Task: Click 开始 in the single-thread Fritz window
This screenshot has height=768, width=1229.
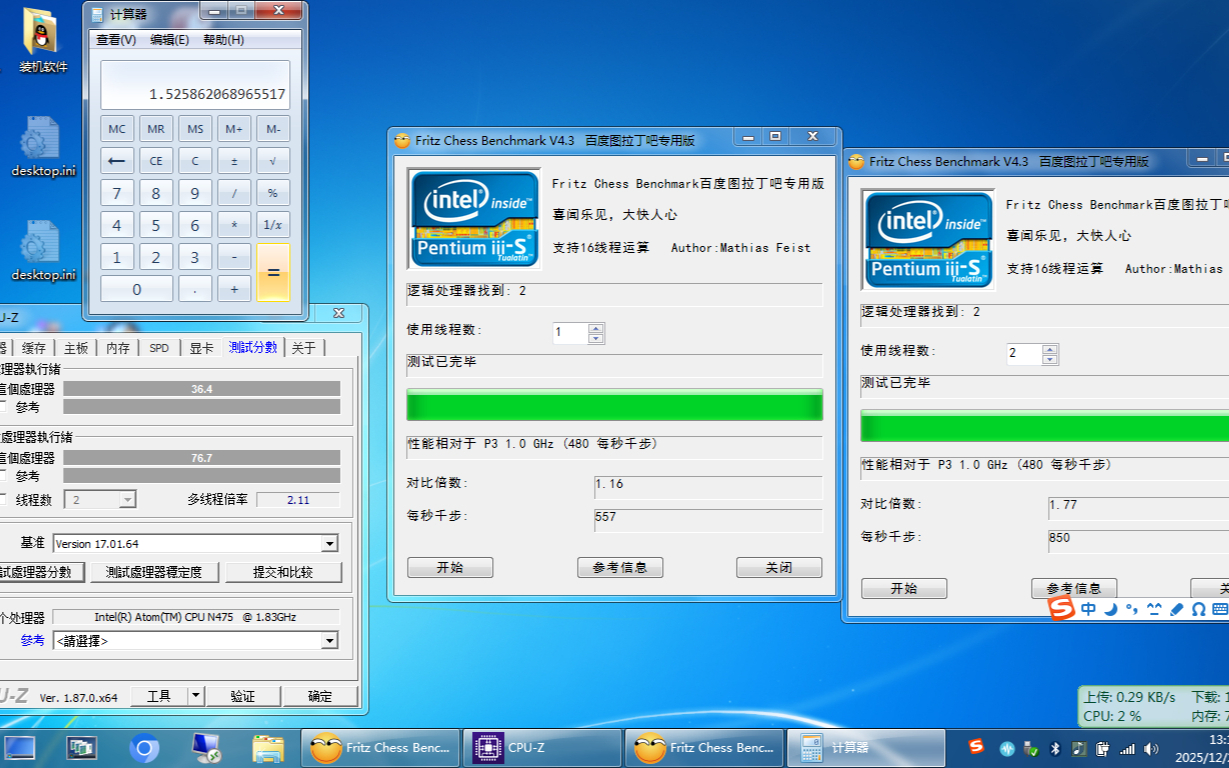Action: (450, 567)
